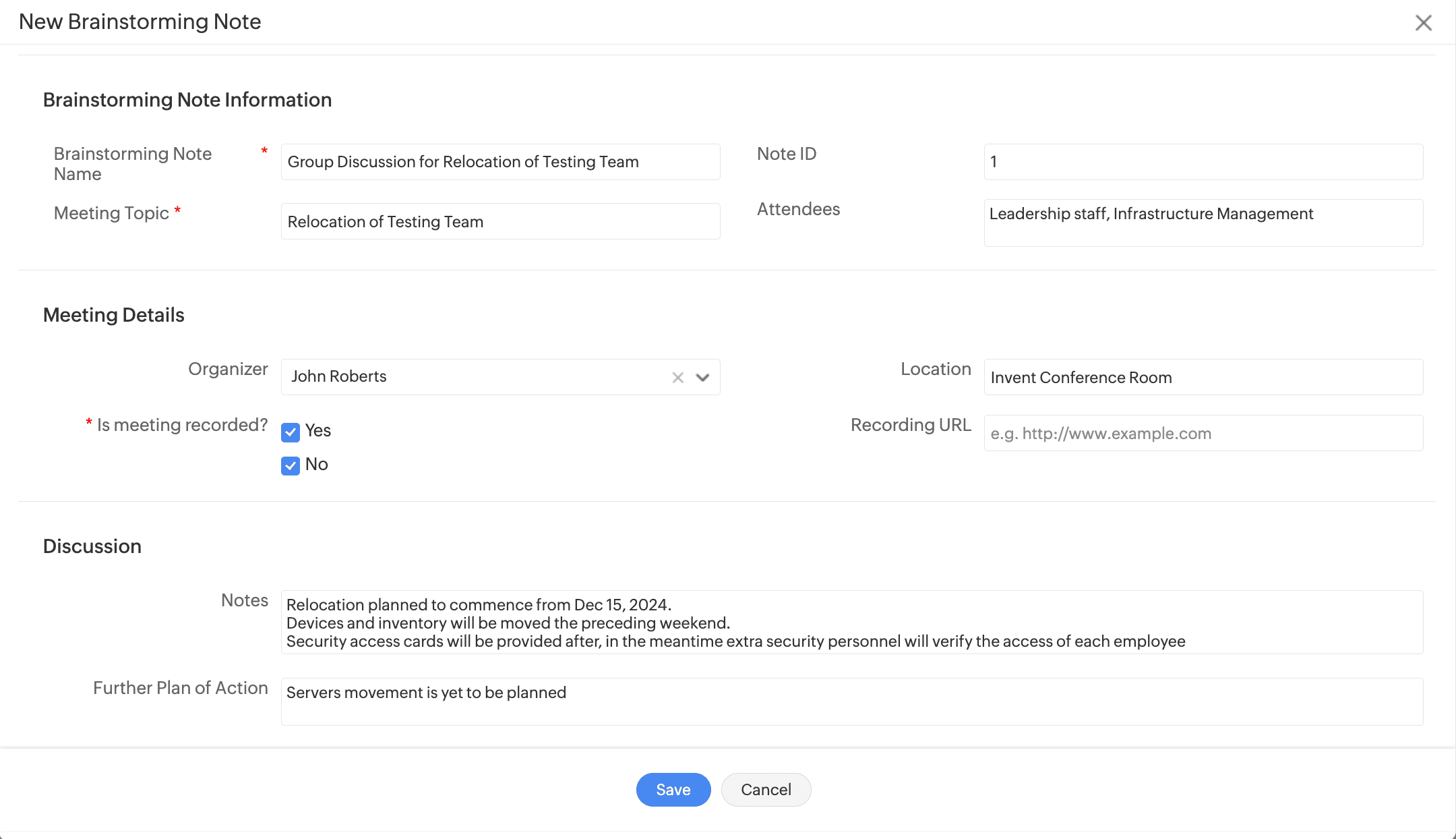Click the No checkbox label
1456x839 pixels.
click(x=317, y=465)
